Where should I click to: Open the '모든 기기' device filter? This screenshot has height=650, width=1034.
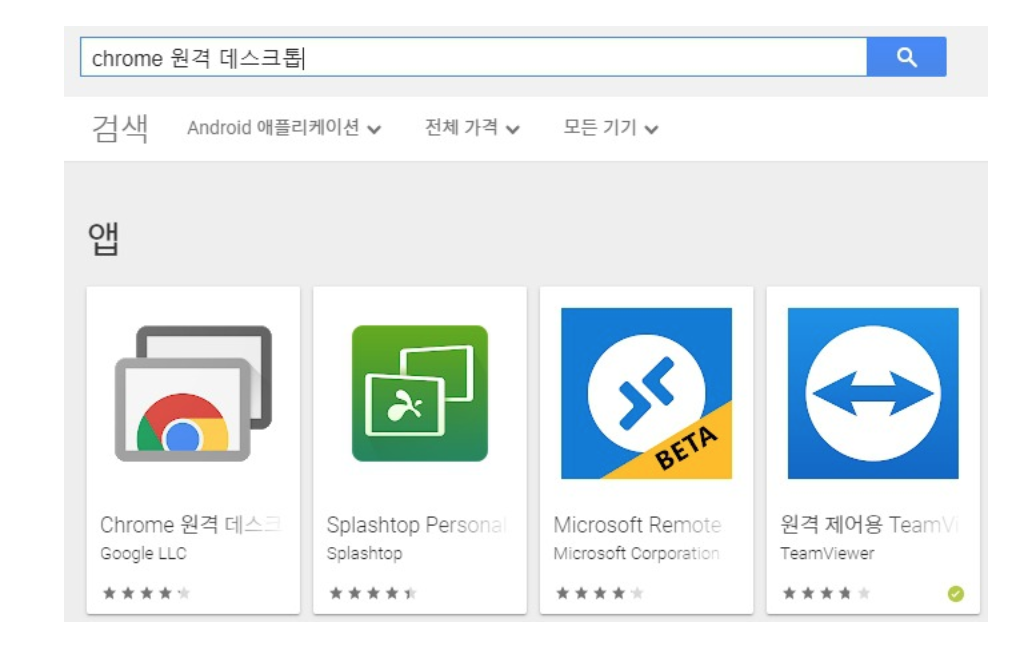pyautogui.click(x=611, y=127)
